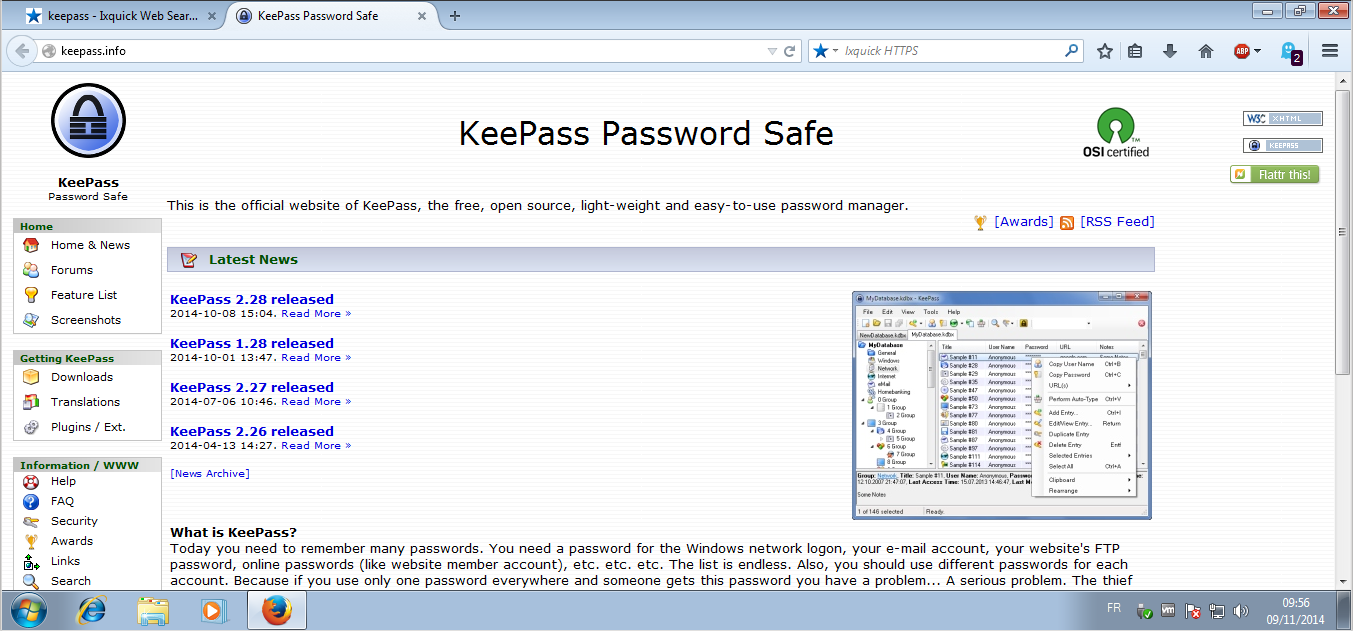Click the "Getting KeePass" sidebar heading
1353x631 pixels.
[67, 359]
